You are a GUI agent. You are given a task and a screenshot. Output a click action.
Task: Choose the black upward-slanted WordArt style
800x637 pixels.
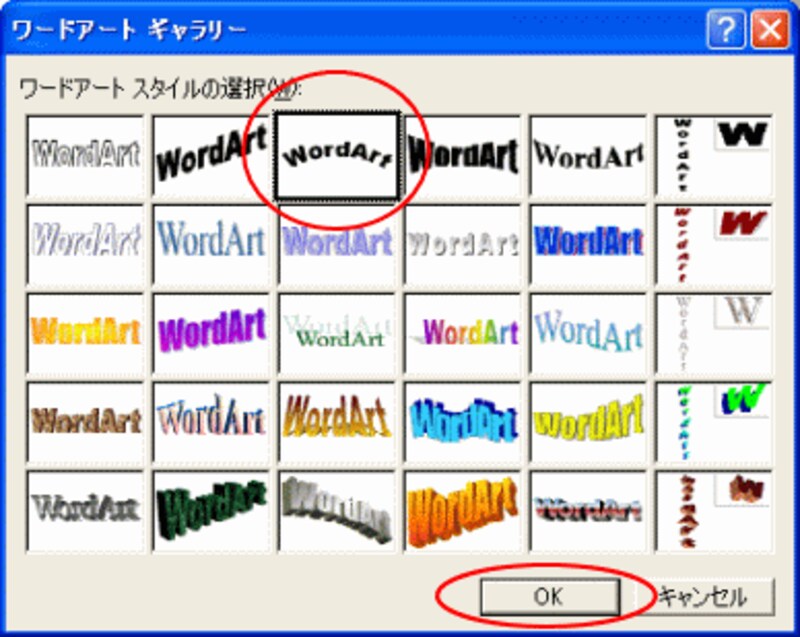(x=211, y=156)
